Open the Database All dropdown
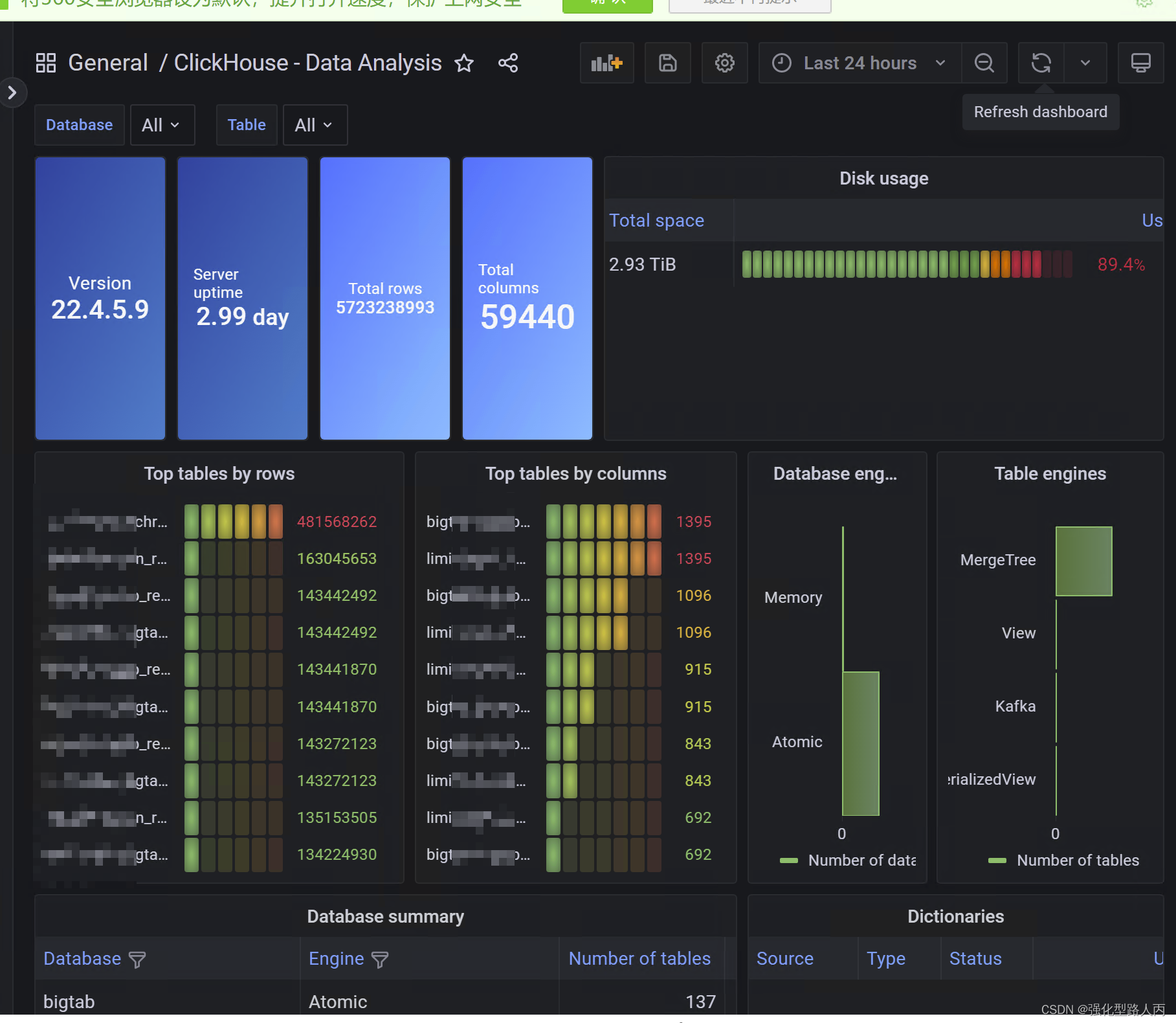 coord(162,124)
